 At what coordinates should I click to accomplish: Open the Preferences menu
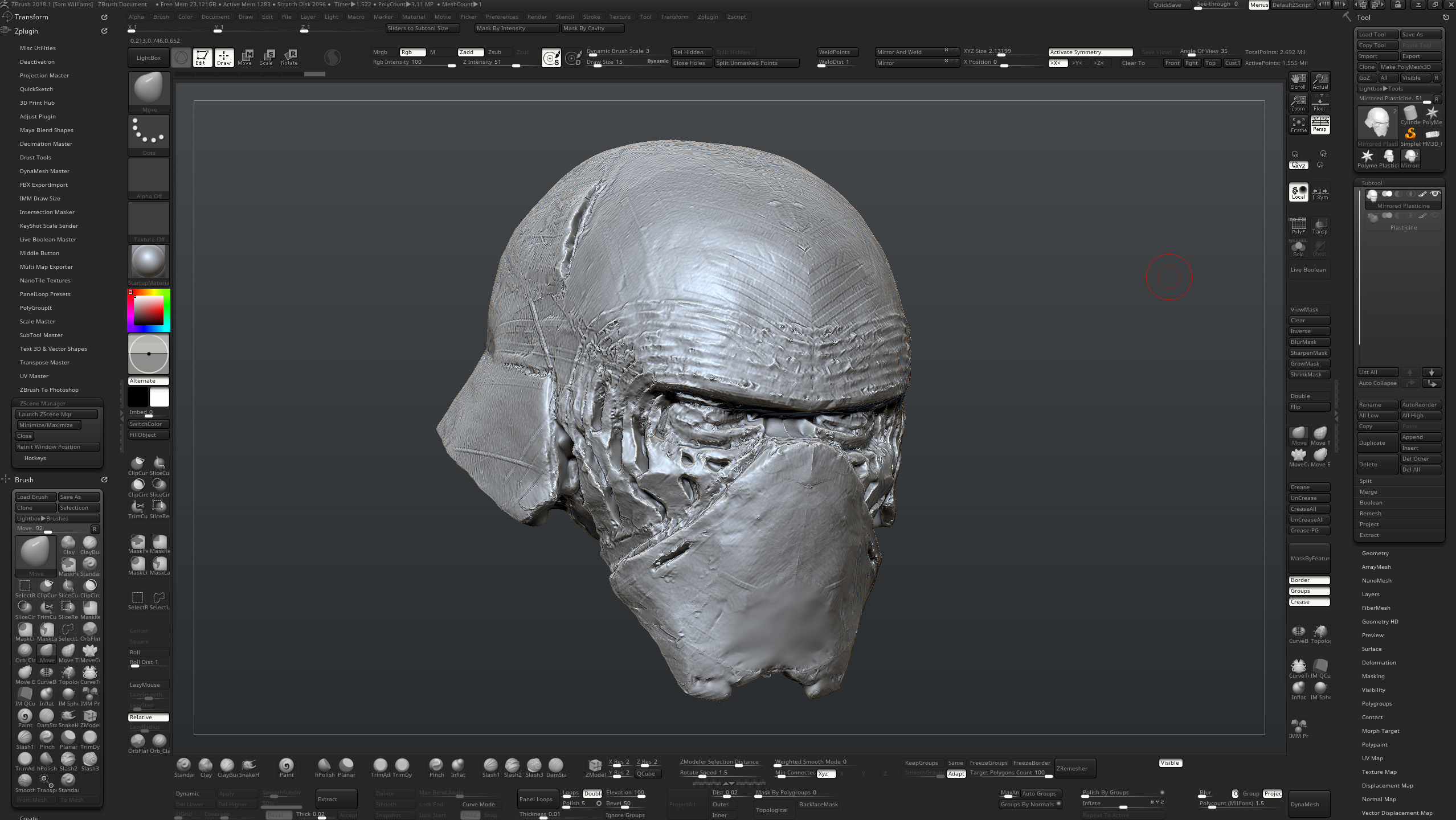click(x=502, y=17)
